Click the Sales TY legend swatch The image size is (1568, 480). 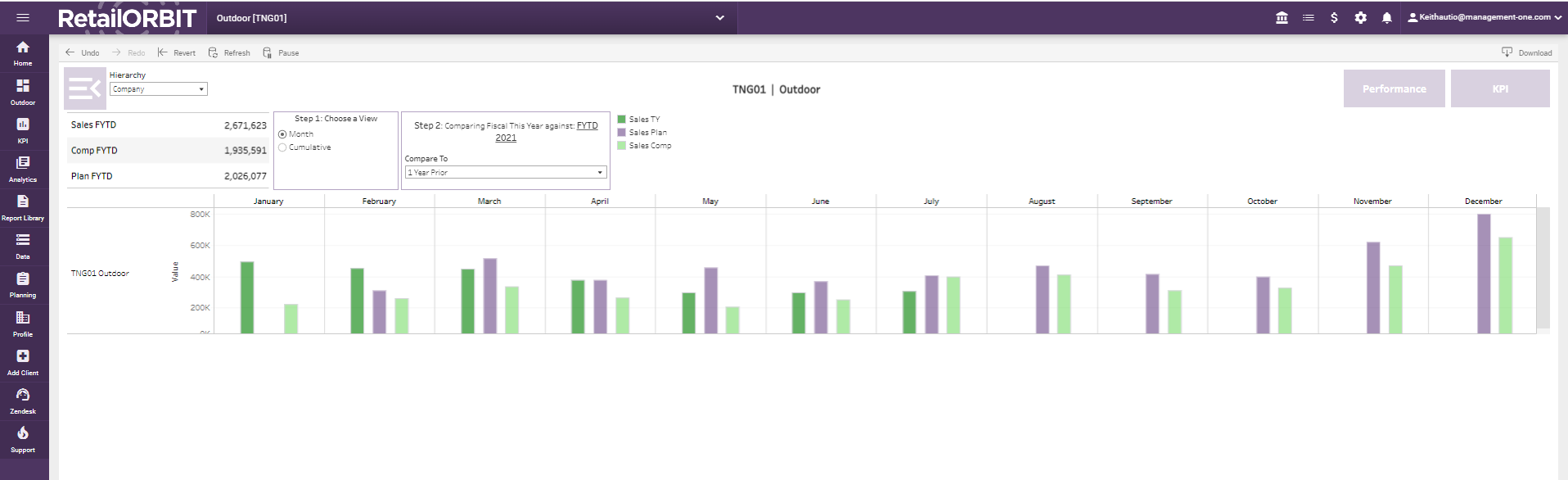tap(621, 120)
